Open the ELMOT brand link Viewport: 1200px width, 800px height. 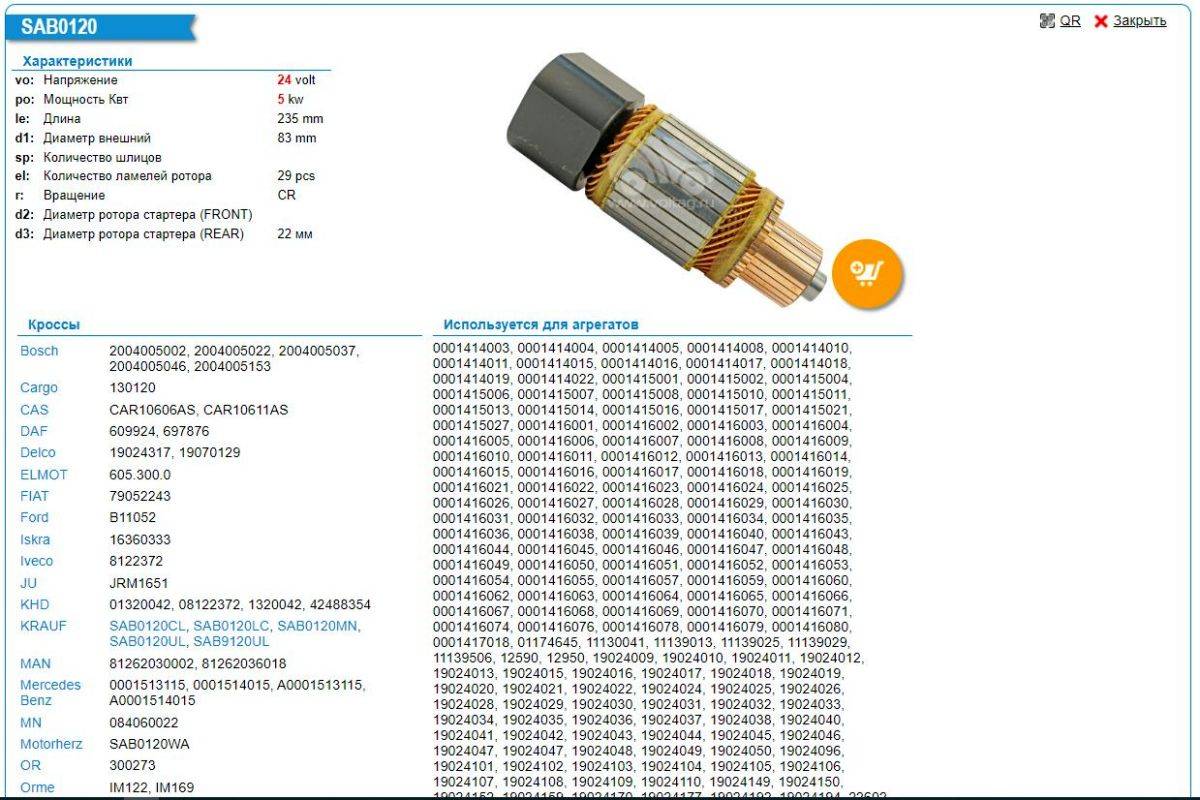click(44, 475)
